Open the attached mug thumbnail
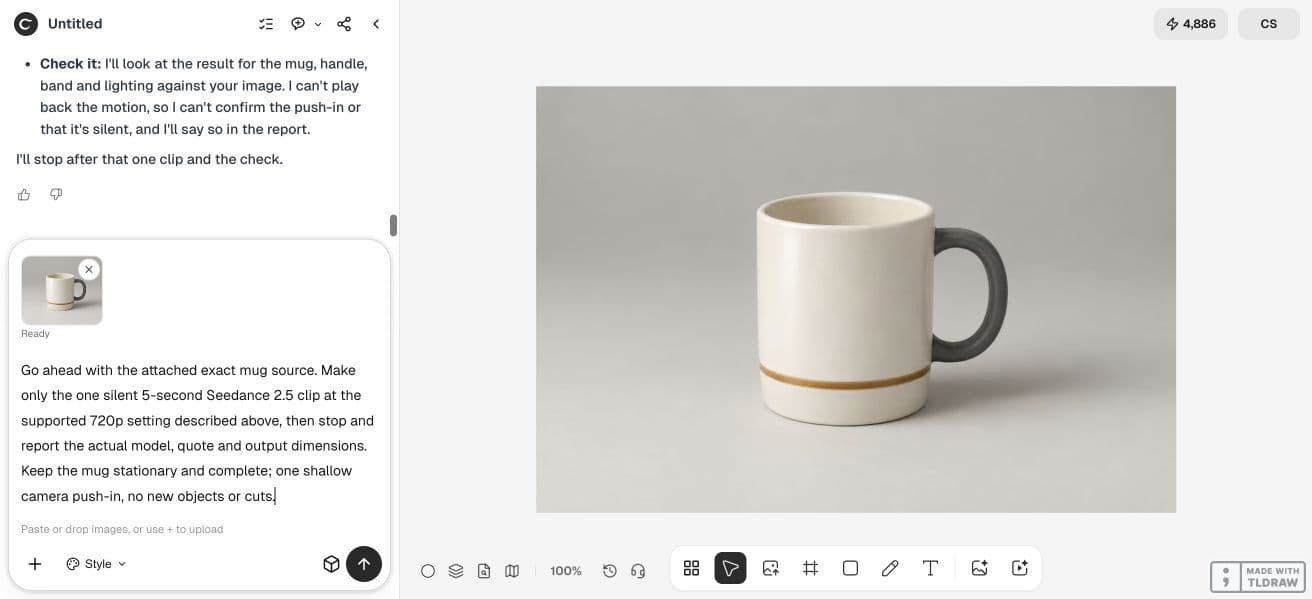This screenshot has width=1312, height=599. (61, 291)
